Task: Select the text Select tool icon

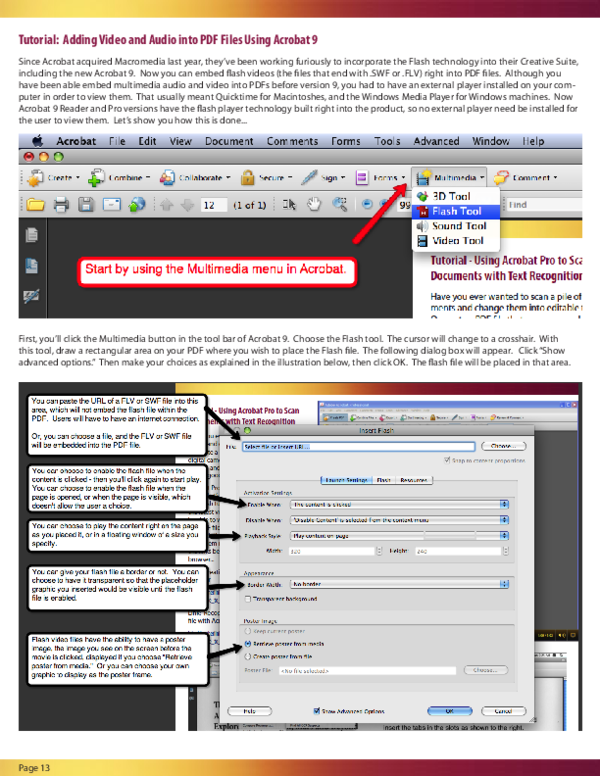Action: [x=289, y=204]
